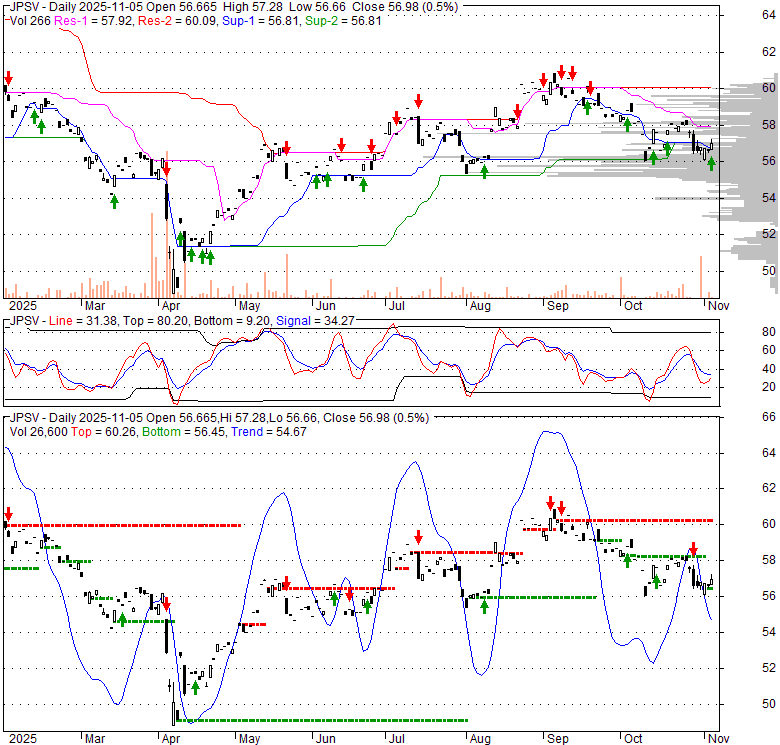Click the green up arrow in March on top price chart

(114, 200)
